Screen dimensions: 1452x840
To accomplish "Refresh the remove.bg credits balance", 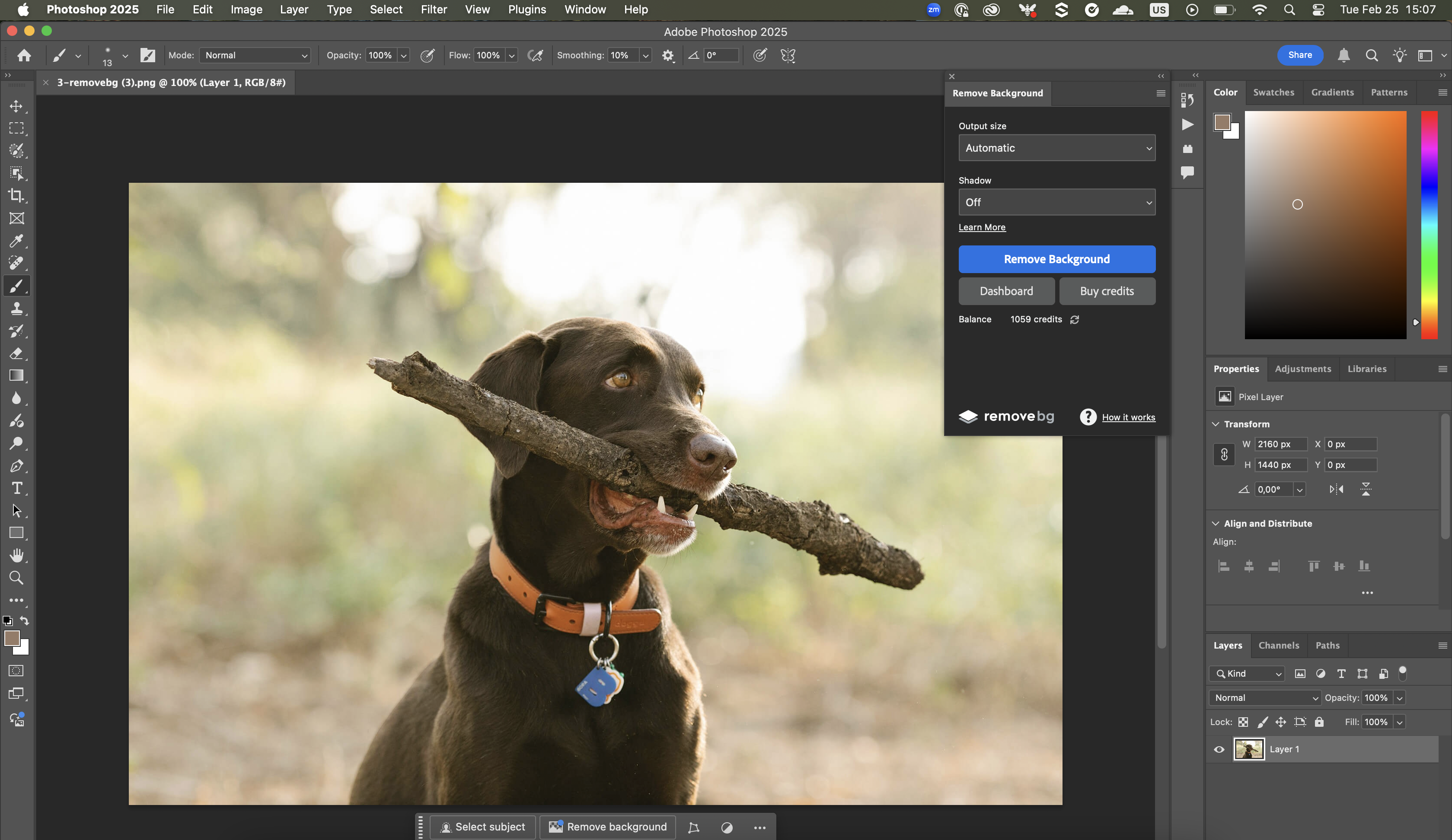I will pos(1075,319).
